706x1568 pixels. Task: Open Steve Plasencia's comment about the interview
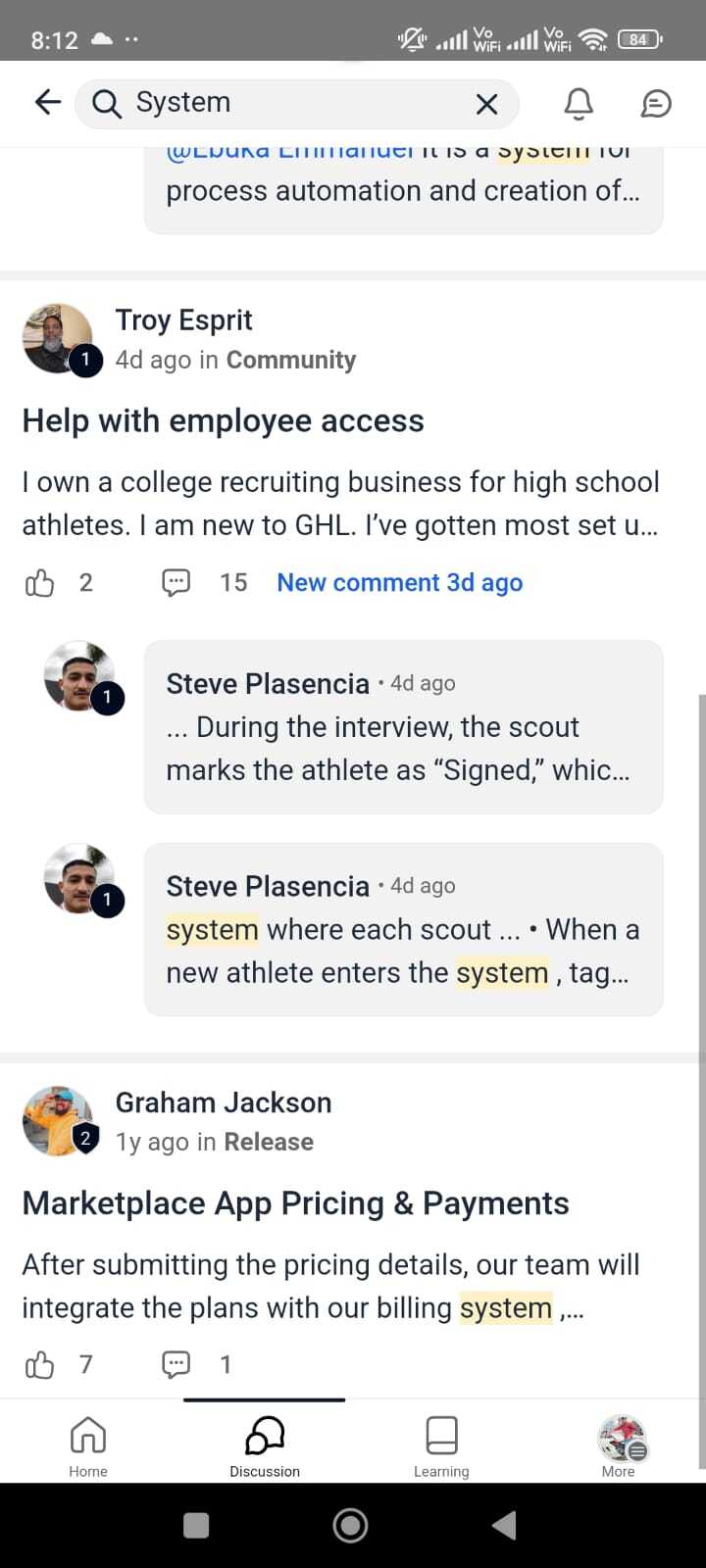coord(404,727)
